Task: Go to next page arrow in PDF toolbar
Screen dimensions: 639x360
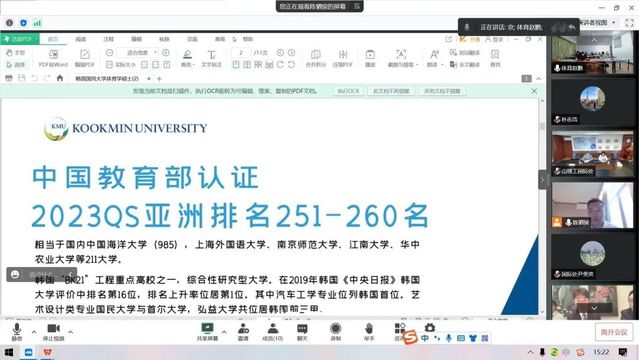Action: (291, 53)
